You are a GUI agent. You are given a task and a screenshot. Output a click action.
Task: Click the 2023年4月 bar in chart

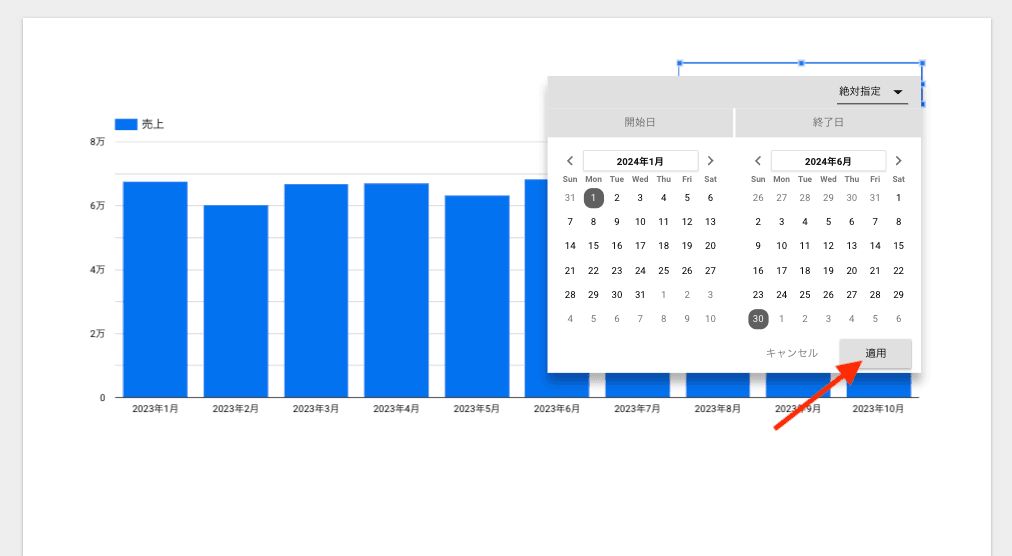click(396, 290)
